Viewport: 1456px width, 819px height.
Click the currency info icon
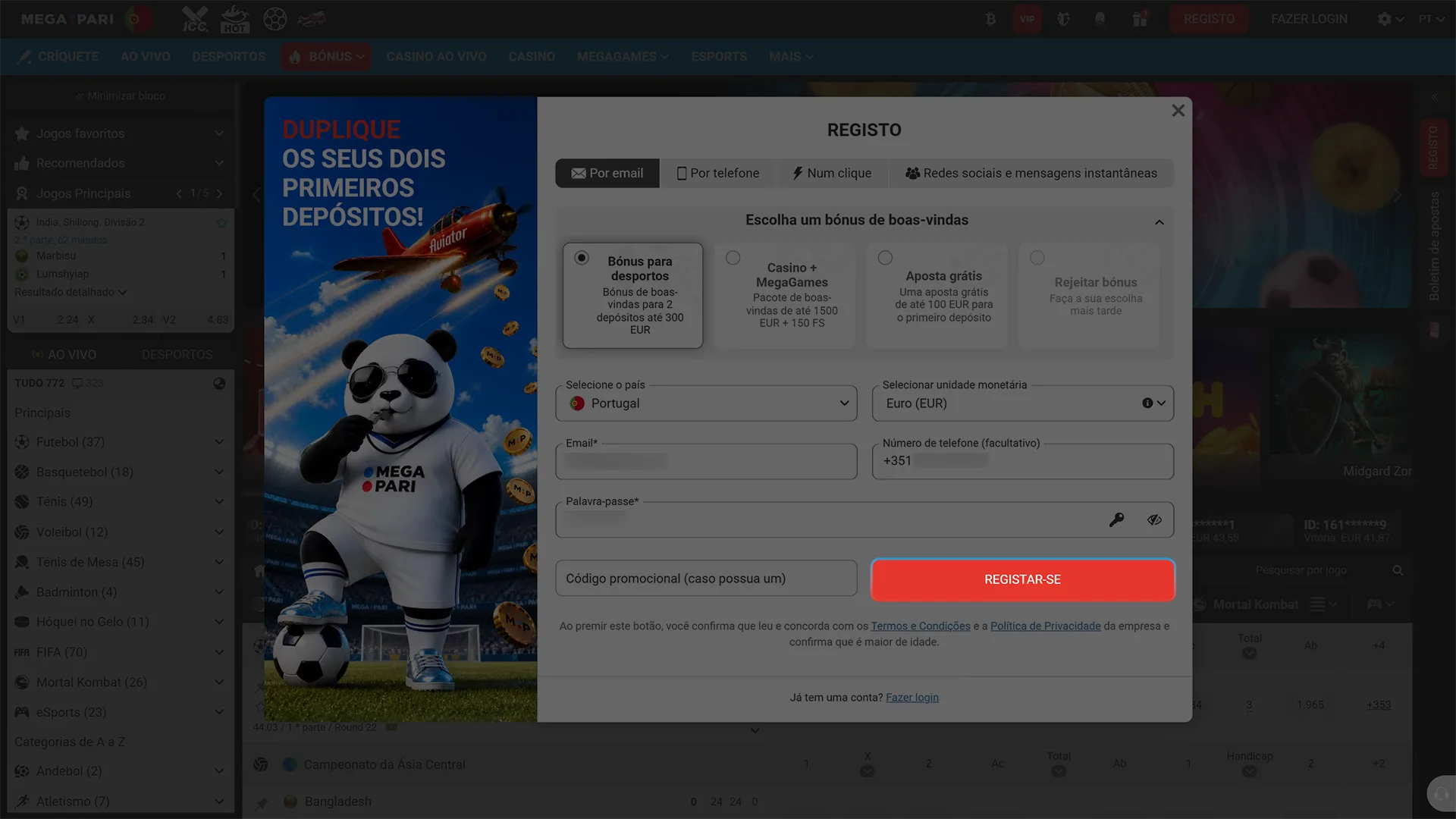click(x=1147, y=403)
